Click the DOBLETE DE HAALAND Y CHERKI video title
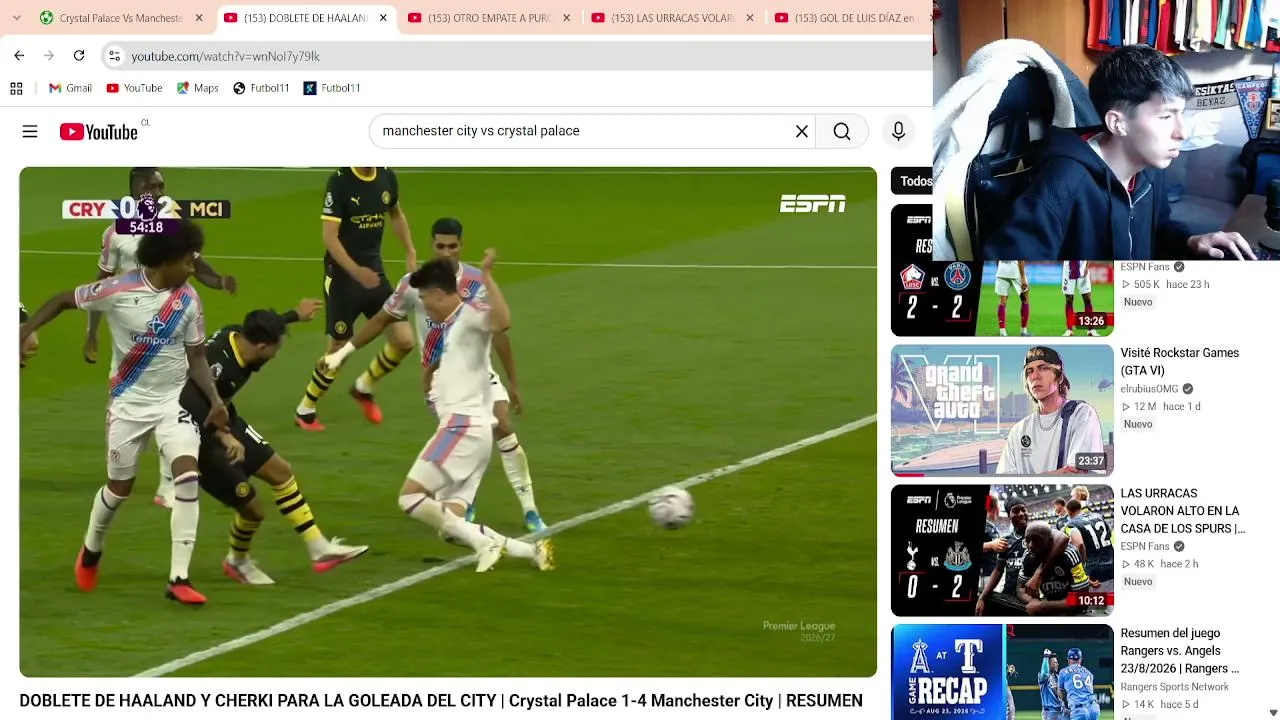Viewport: 1280px width, 720px height. [x=441, y=701]
